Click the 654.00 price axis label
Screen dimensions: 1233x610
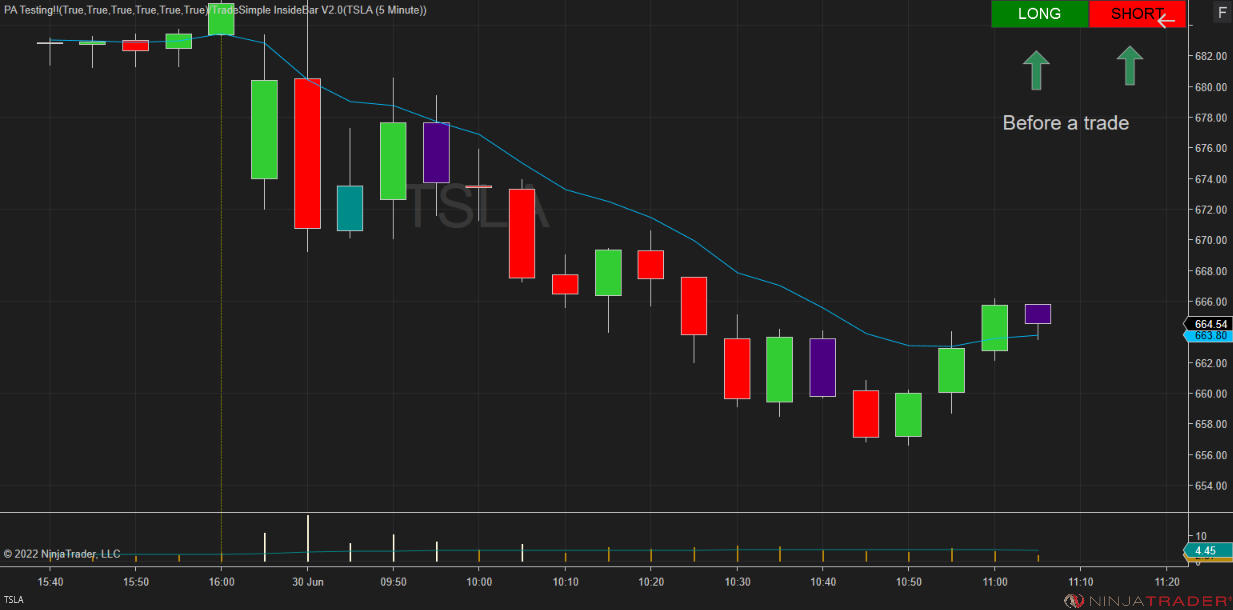click(x=1209, y=486)
